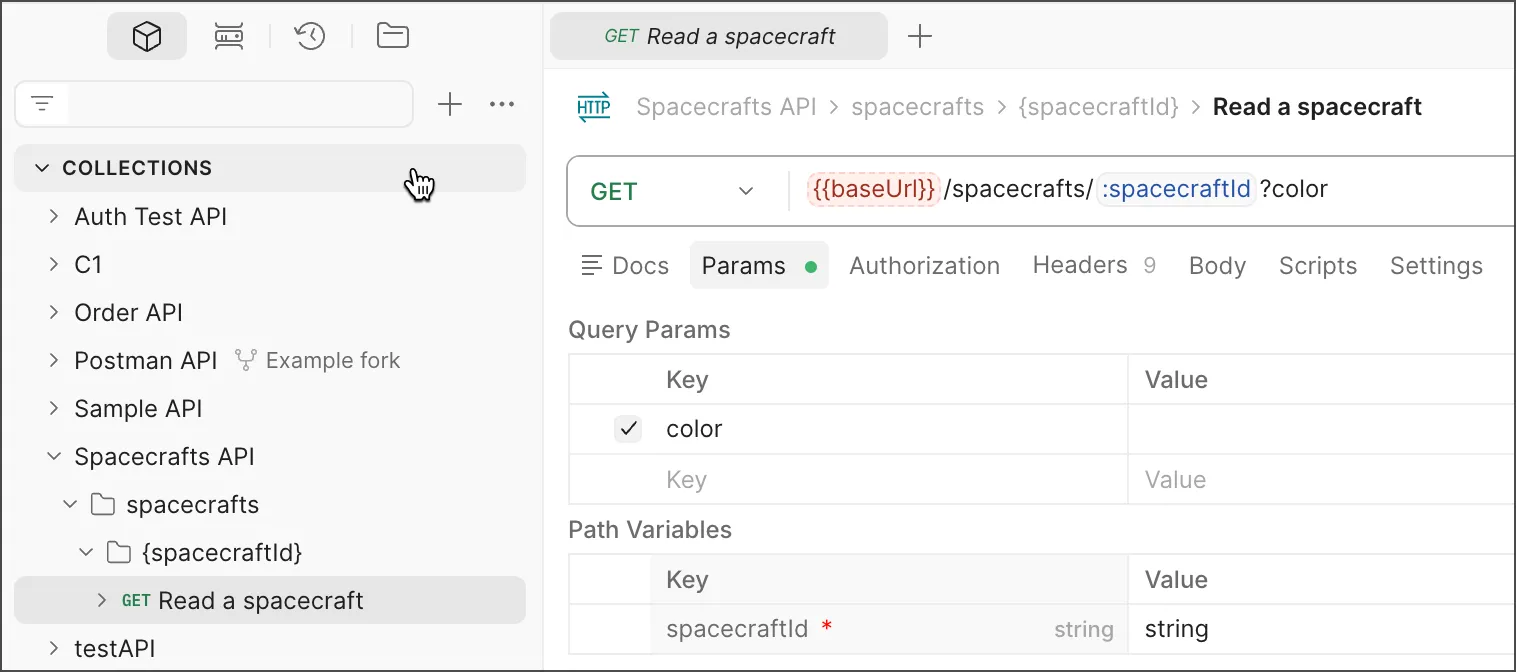Expand the Read a spacecraft request chevron
The width and height of the screenshot is (1516, 672).
(x=102, y=600)
